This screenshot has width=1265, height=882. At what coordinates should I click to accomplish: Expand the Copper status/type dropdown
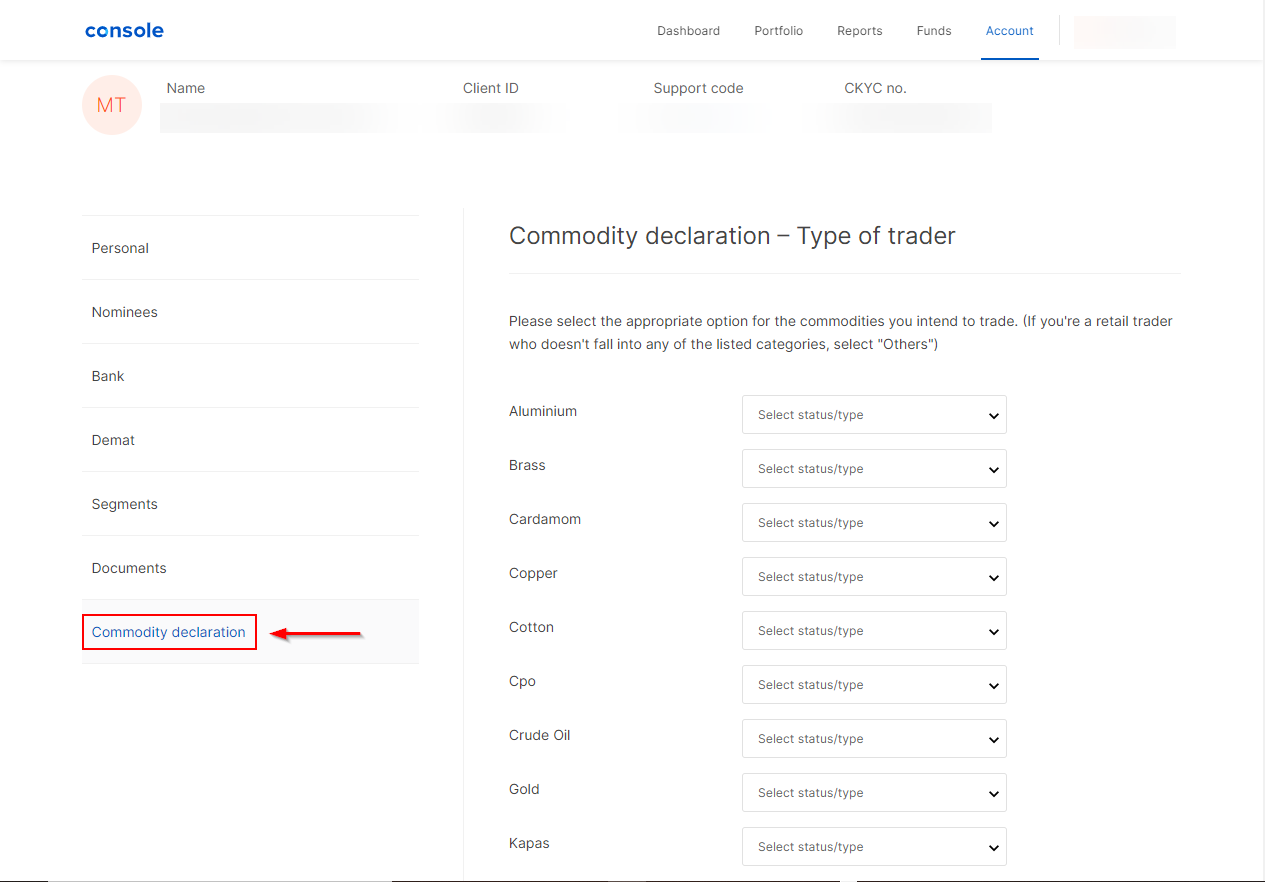(x=874, y=577)
